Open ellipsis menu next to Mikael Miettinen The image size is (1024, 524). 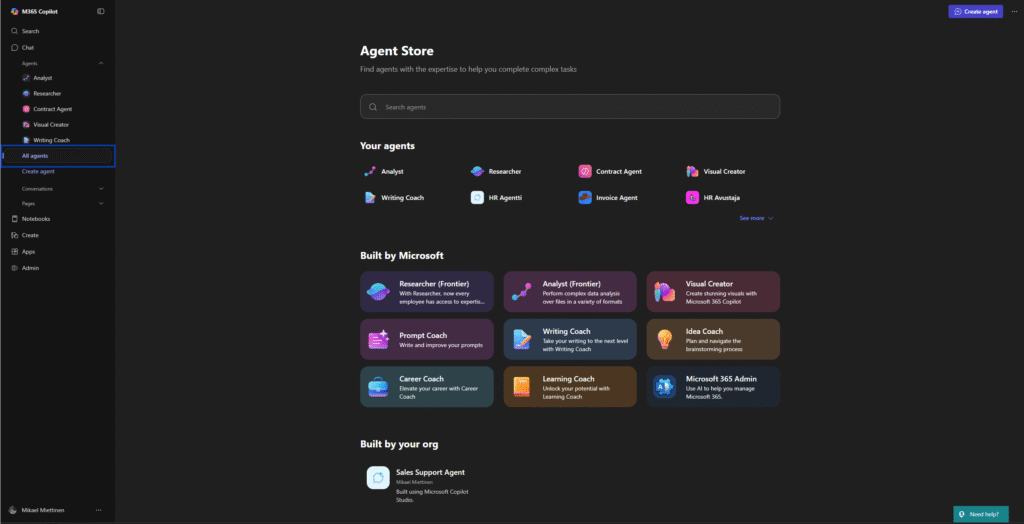[x=99, y=510]
